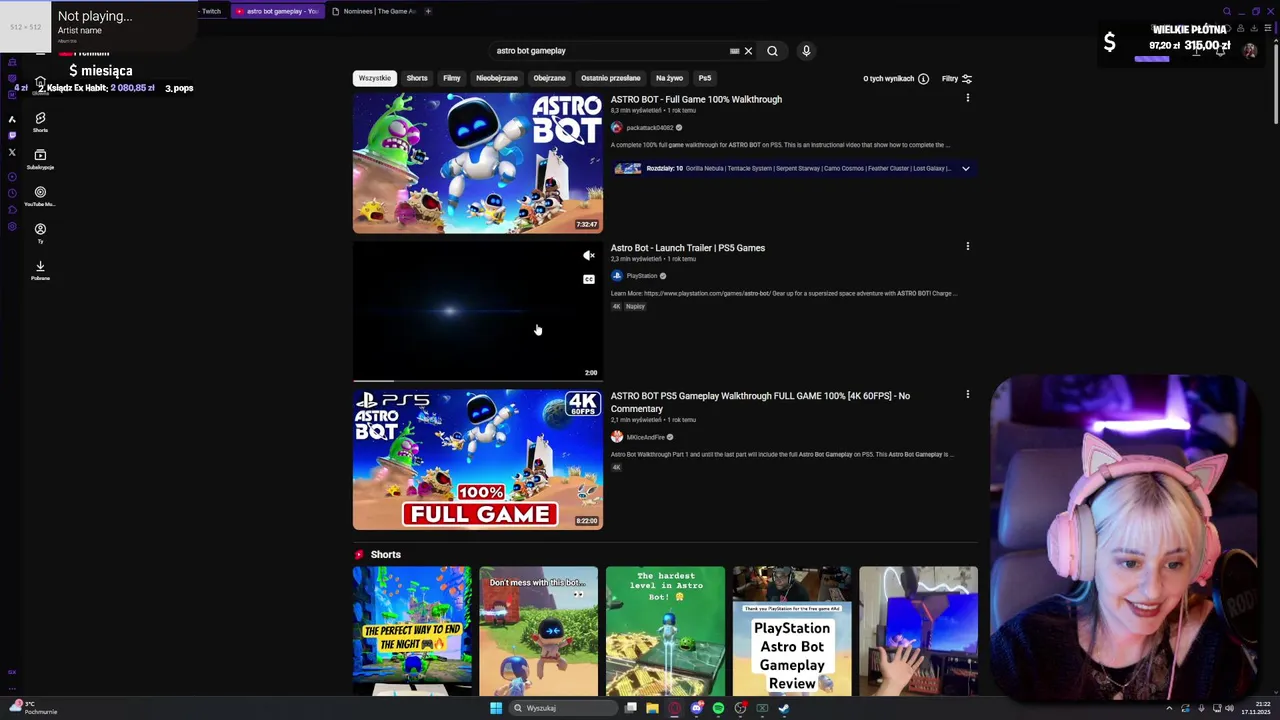Select the Ostatnio przesłane filter chip

click(x=611, y=78)
